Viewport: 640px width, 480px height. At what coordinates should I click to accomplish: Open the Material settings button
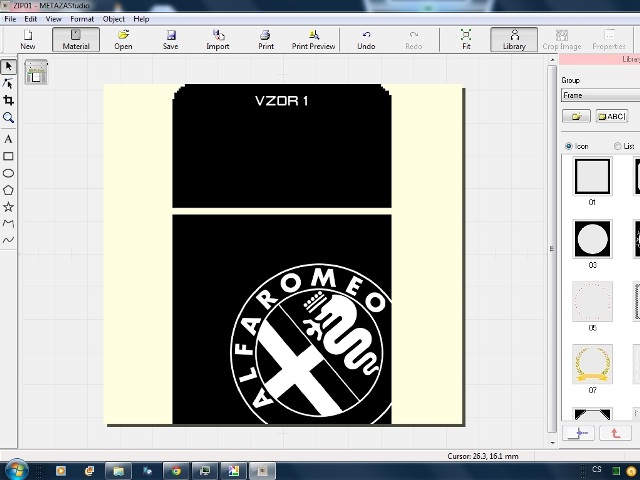[76, 40]
